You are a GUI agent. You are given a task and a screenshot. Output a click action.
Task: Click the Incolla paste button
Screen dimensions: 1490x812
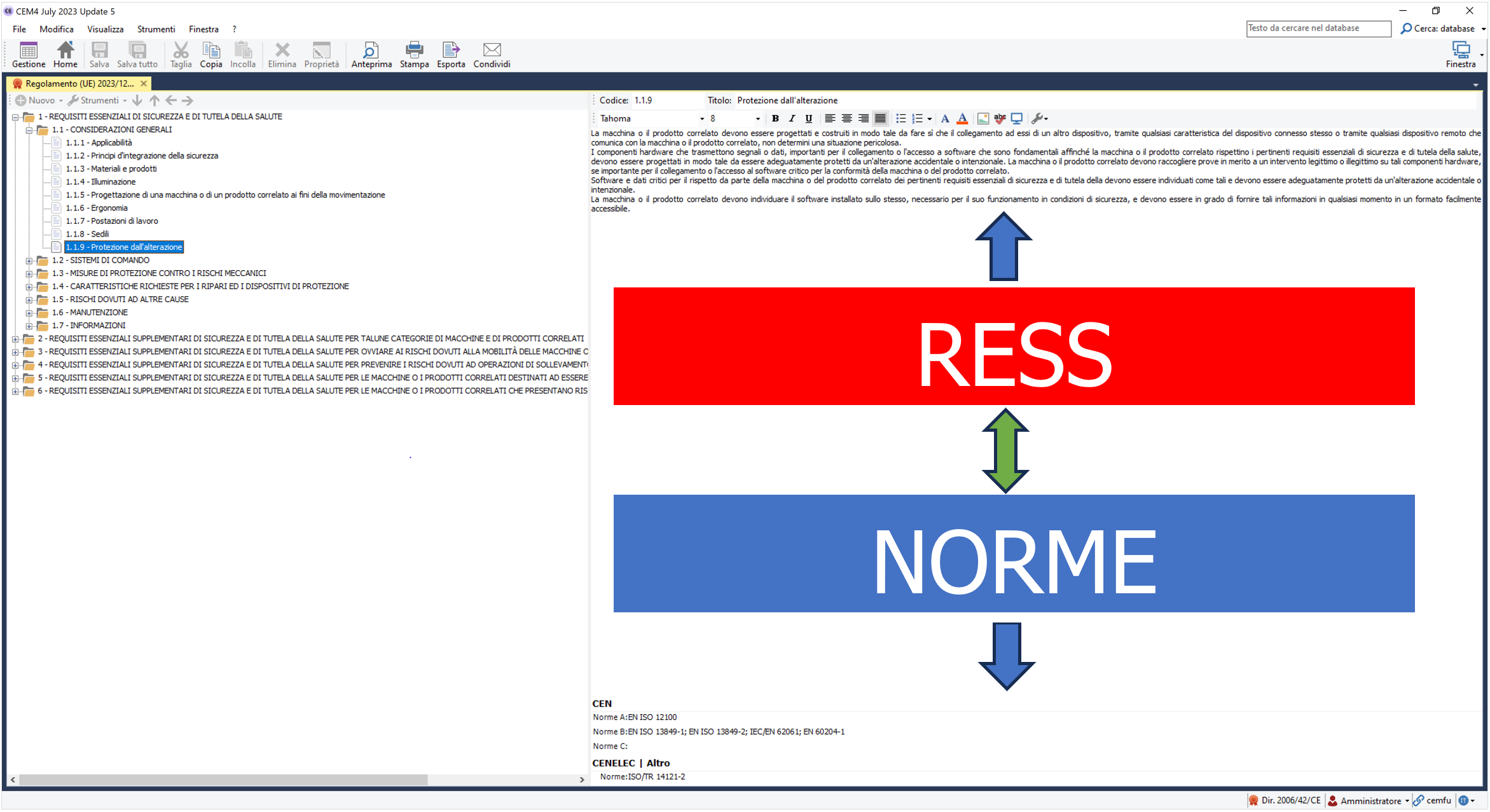click(x=243, y=55)
